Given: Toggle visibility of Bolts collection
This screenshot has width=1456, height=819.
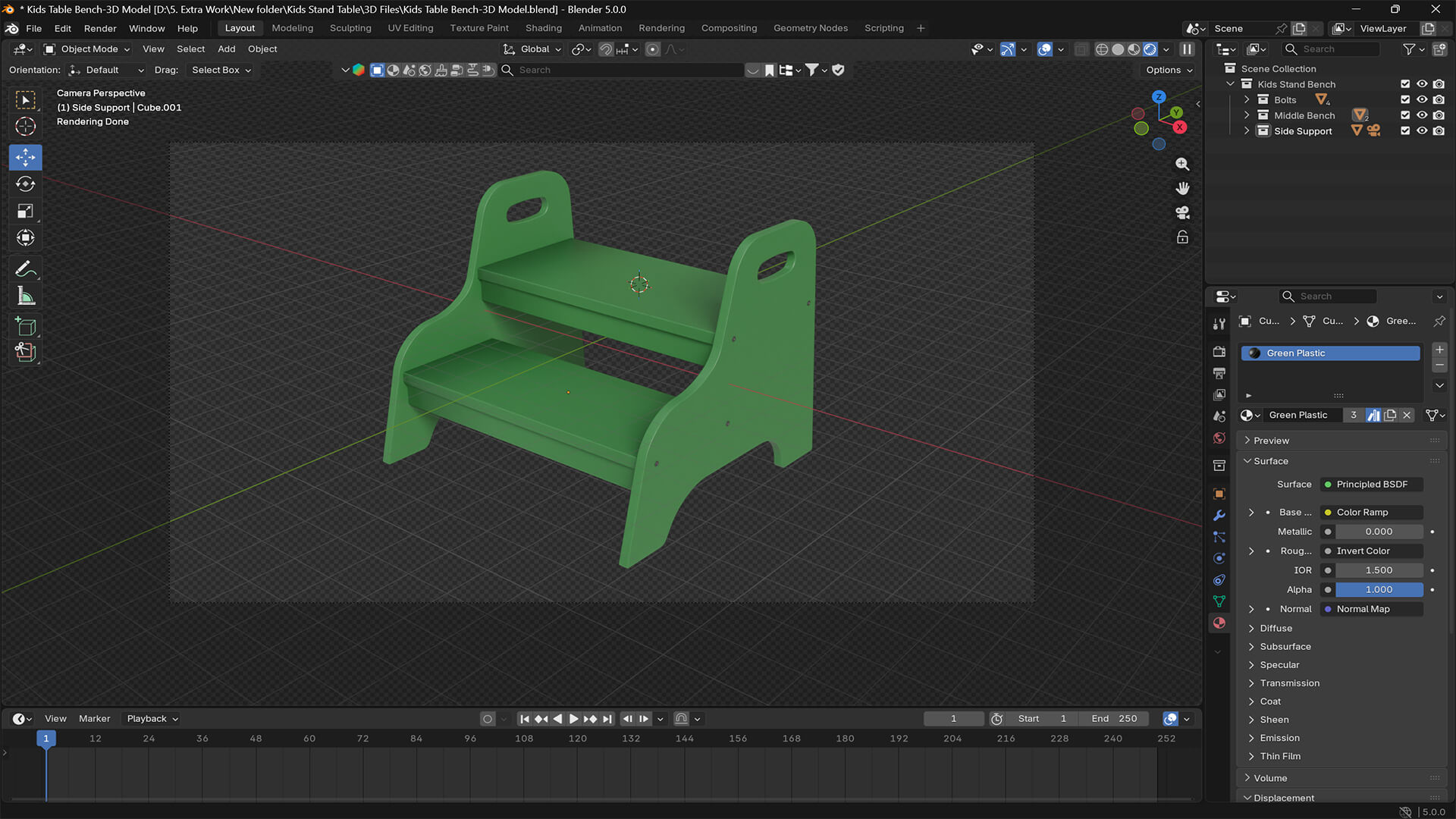Looking at the screenshot, I should [x=1422, y=99].
